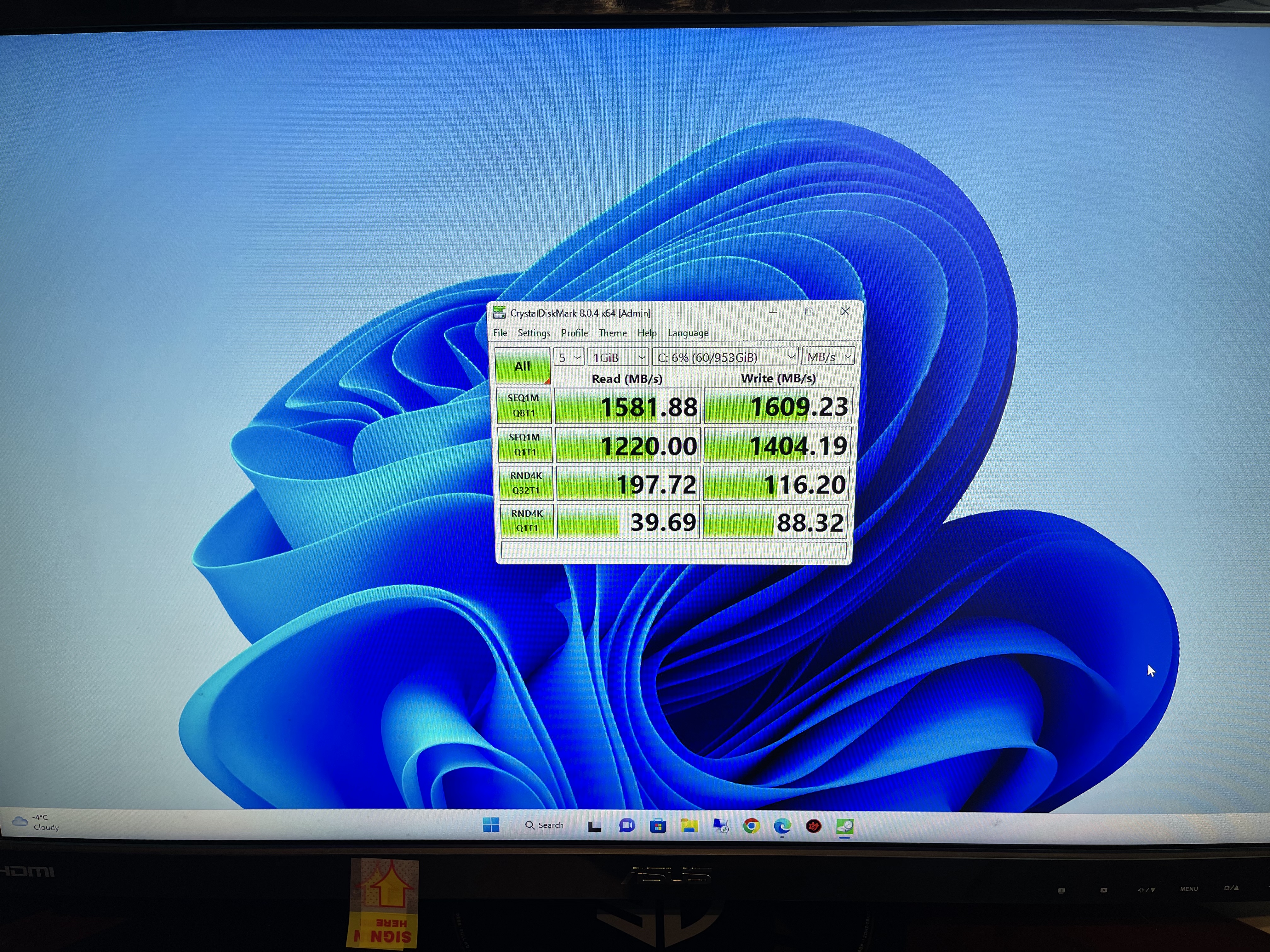Launch the Chat video icon on taskbar
The image size is (1270, 952).
tap(626, 826)
